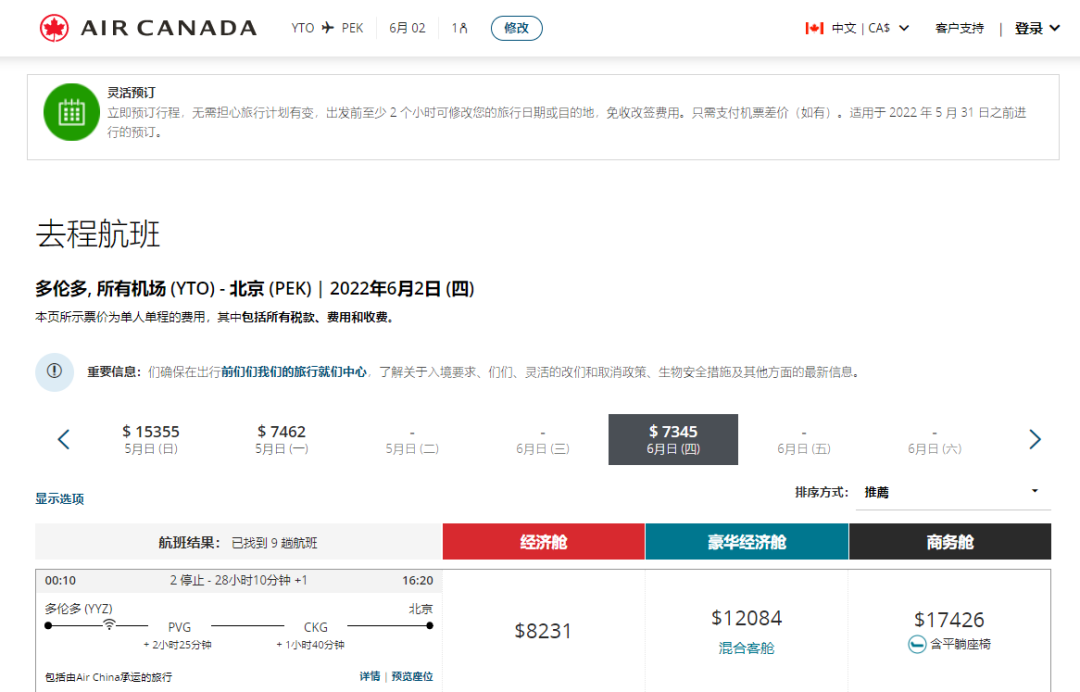Select the 6月 (五) date tab
The width and height of the screenshot is (1080, 692).
pos(804,439)
